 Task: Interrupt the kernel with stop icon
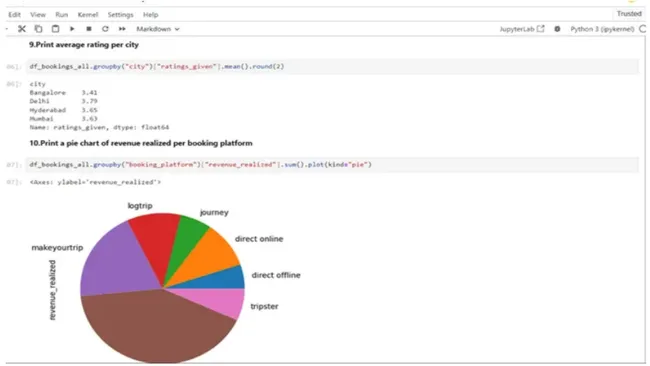pos(89,29)
